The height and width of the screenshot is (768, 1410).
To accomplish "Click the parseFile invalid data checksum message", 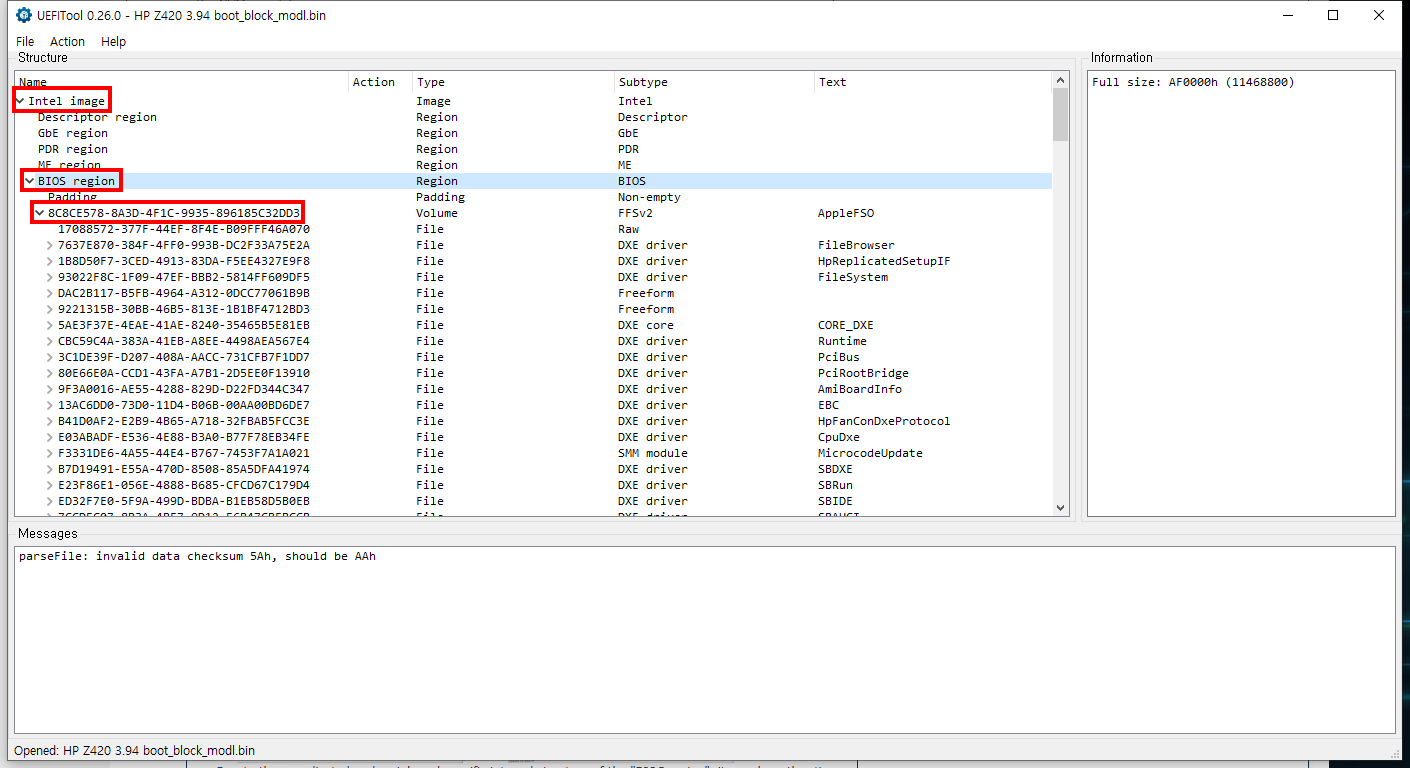I will (197, 556).
